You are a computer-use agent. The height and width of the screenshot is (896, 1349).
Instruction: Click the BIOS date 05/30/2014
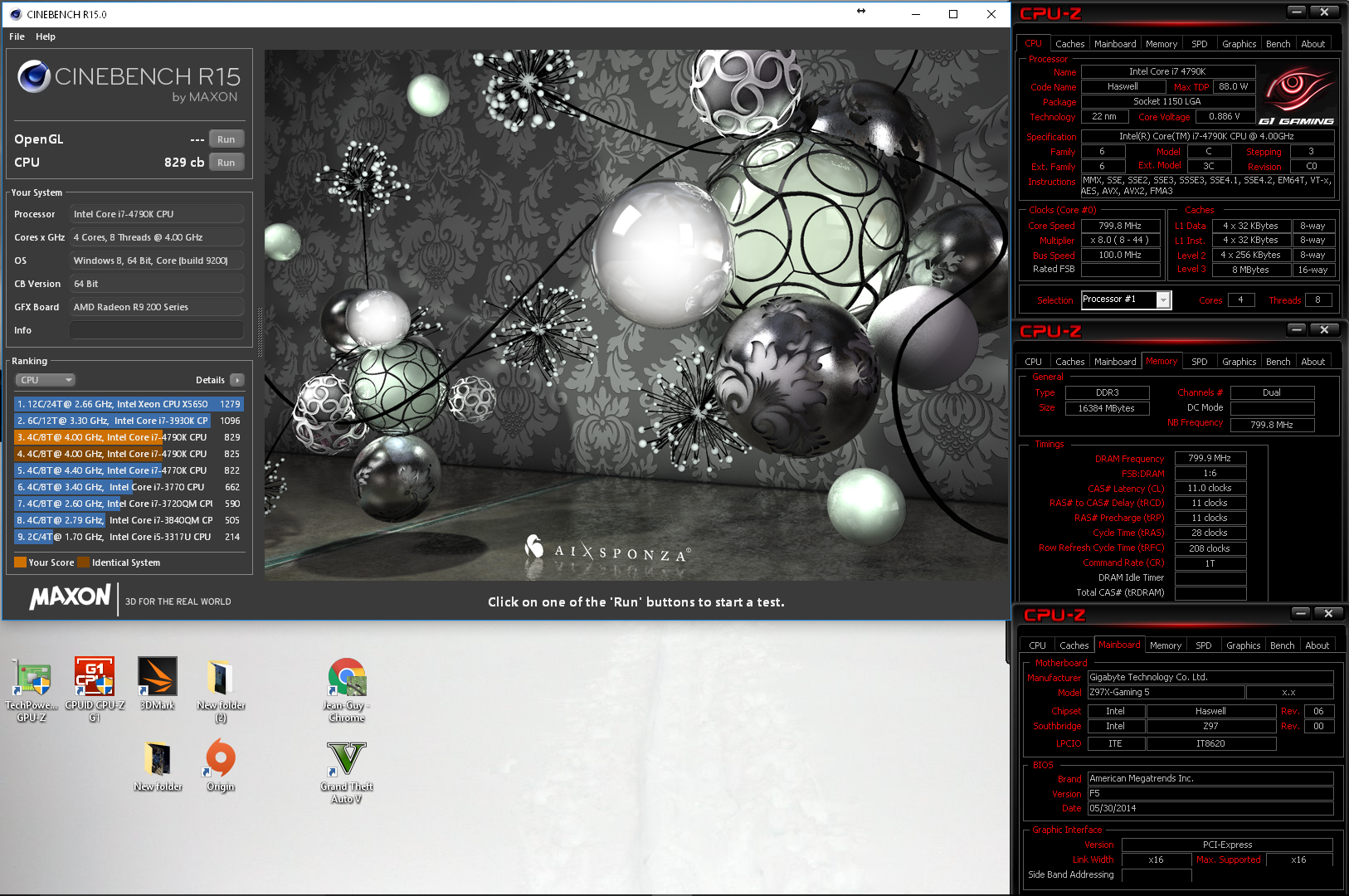[1210, 808]
